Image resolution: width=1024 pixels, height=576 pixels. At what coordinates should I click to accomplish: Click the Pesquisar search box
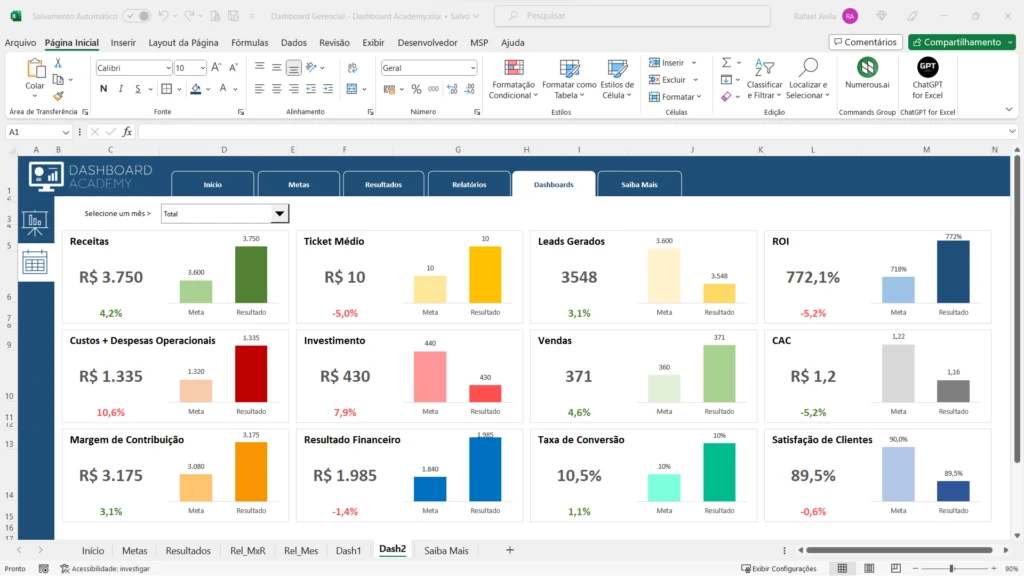632,16
